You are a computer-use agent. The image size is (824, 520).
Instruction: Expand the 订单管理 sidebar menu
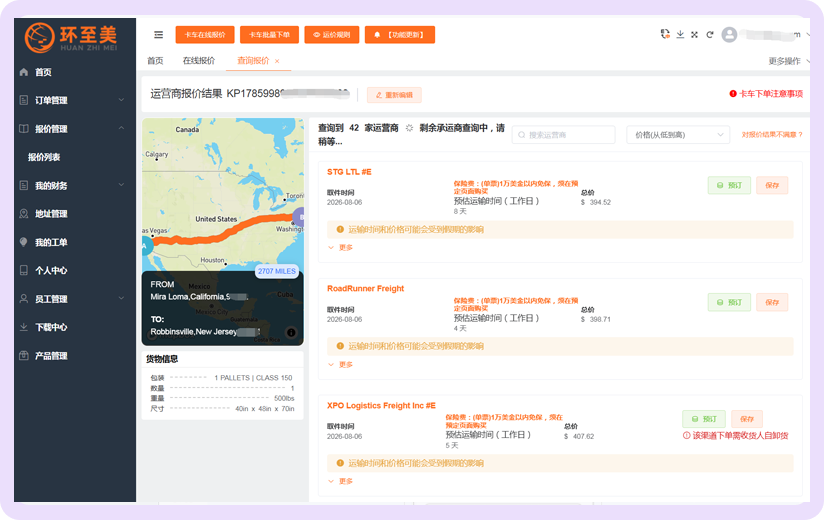tap(121, 100)
